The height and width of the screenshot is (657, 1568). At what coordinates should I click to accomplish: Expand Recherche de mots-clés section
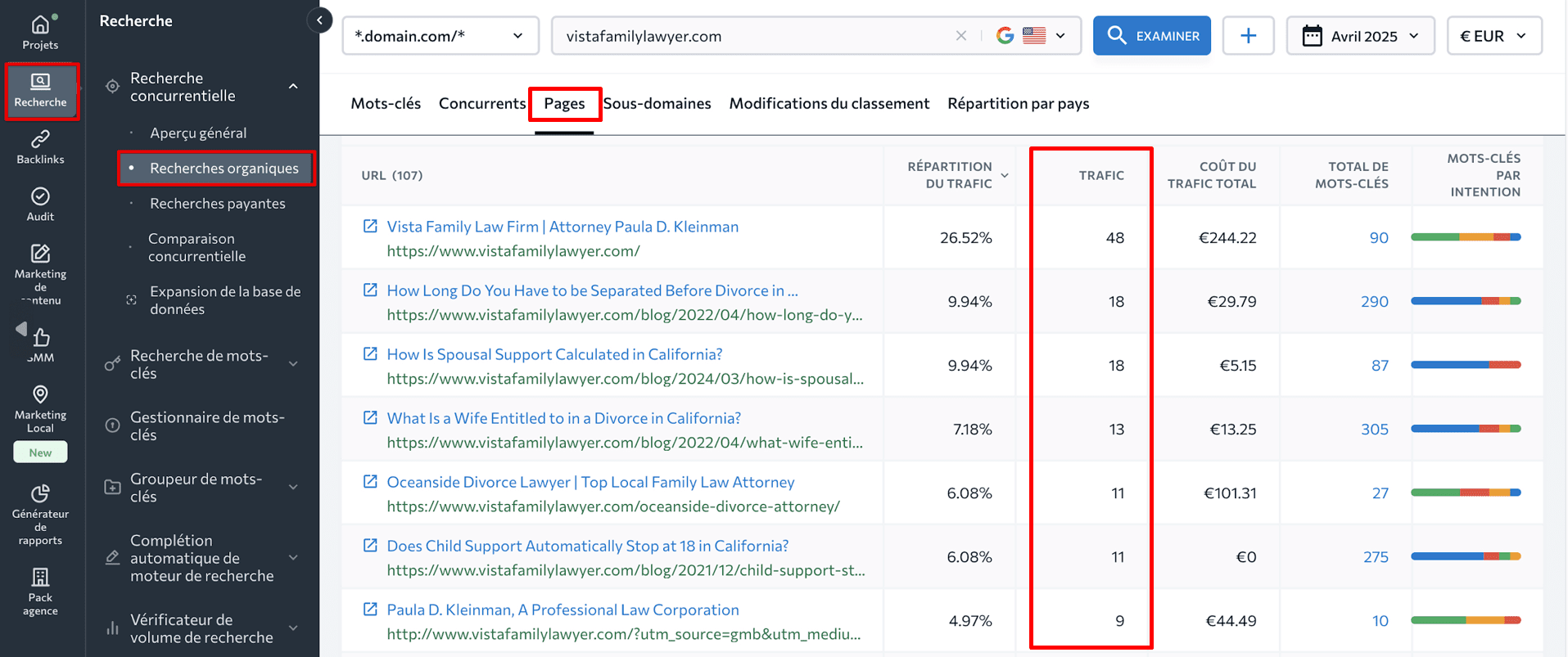point(293,364)
